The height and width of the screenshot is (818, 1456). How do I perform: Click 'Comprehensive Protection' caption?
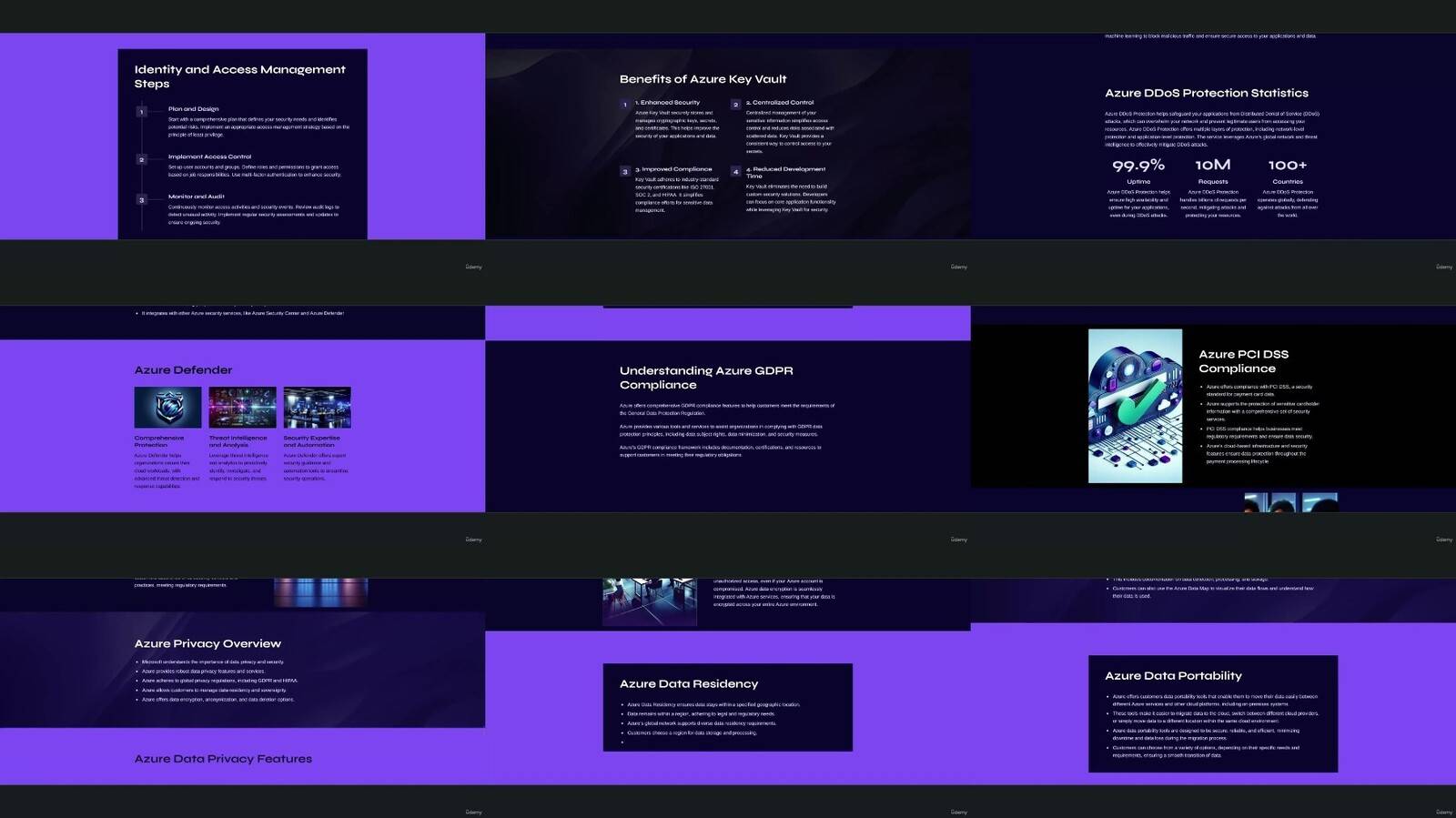tap(159, 441)
